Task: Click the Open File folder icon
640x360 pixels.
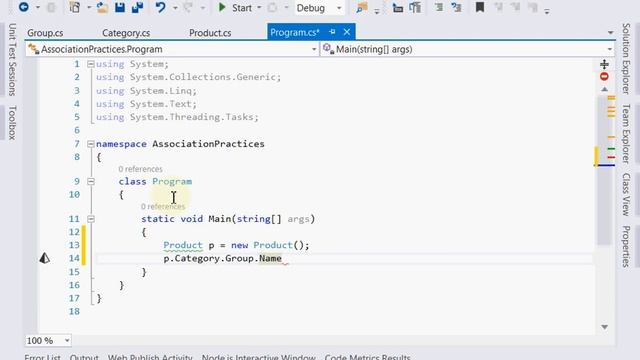Action: tap(102, 7)
